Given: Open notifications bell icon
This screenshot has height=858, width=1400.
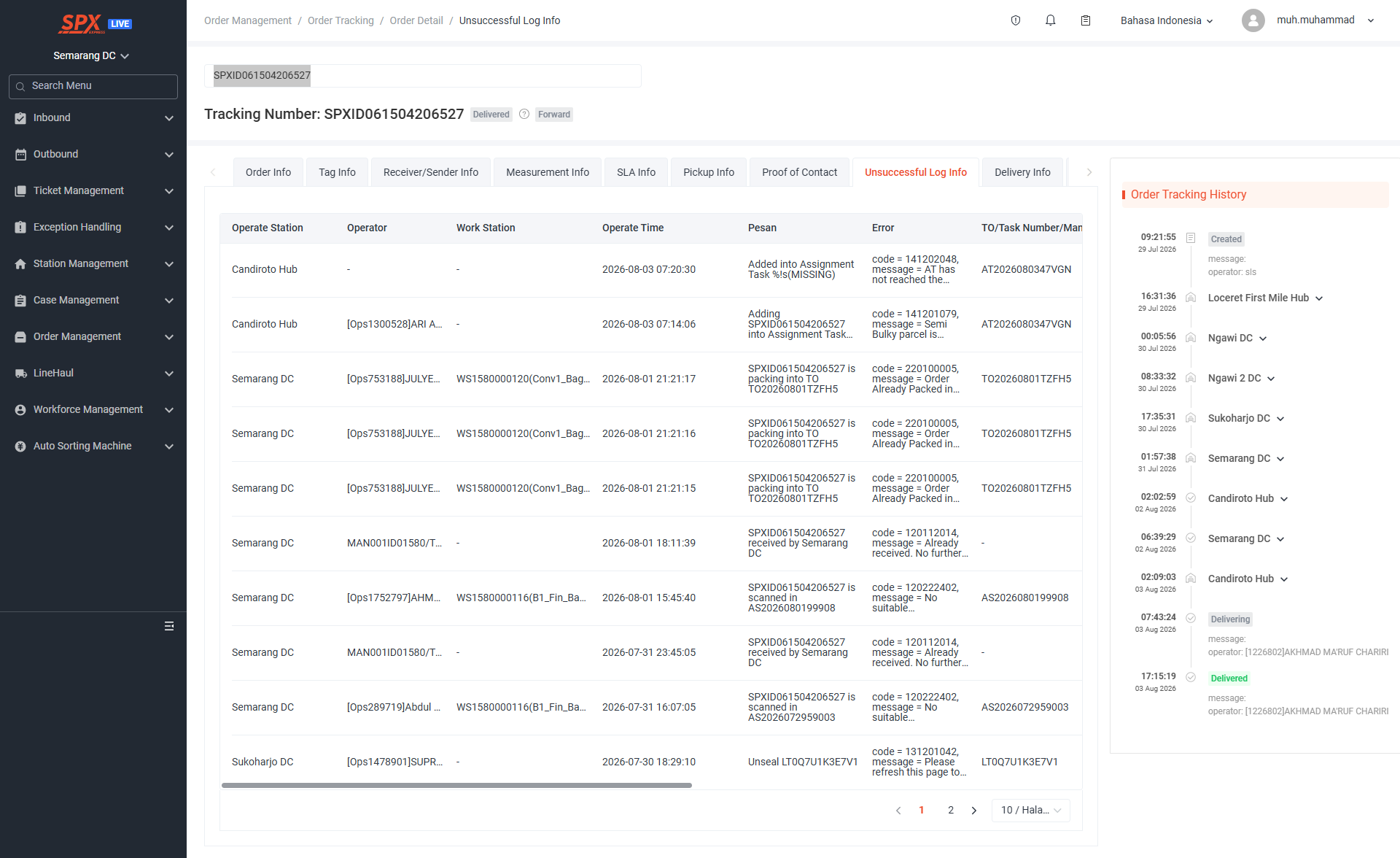Looking at the screenshot, I should 1051,20.
